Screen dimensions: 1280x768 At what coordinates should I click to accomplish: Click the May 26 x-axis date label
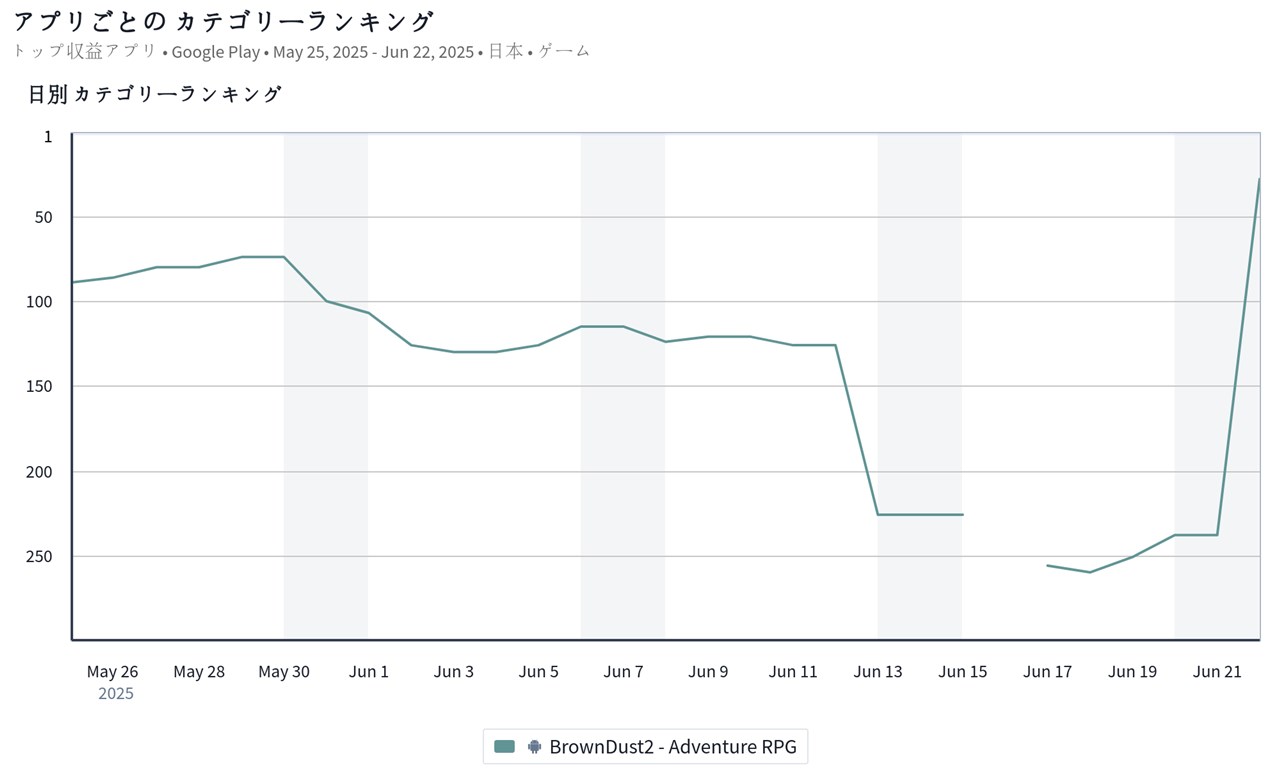tap(113, 671)
